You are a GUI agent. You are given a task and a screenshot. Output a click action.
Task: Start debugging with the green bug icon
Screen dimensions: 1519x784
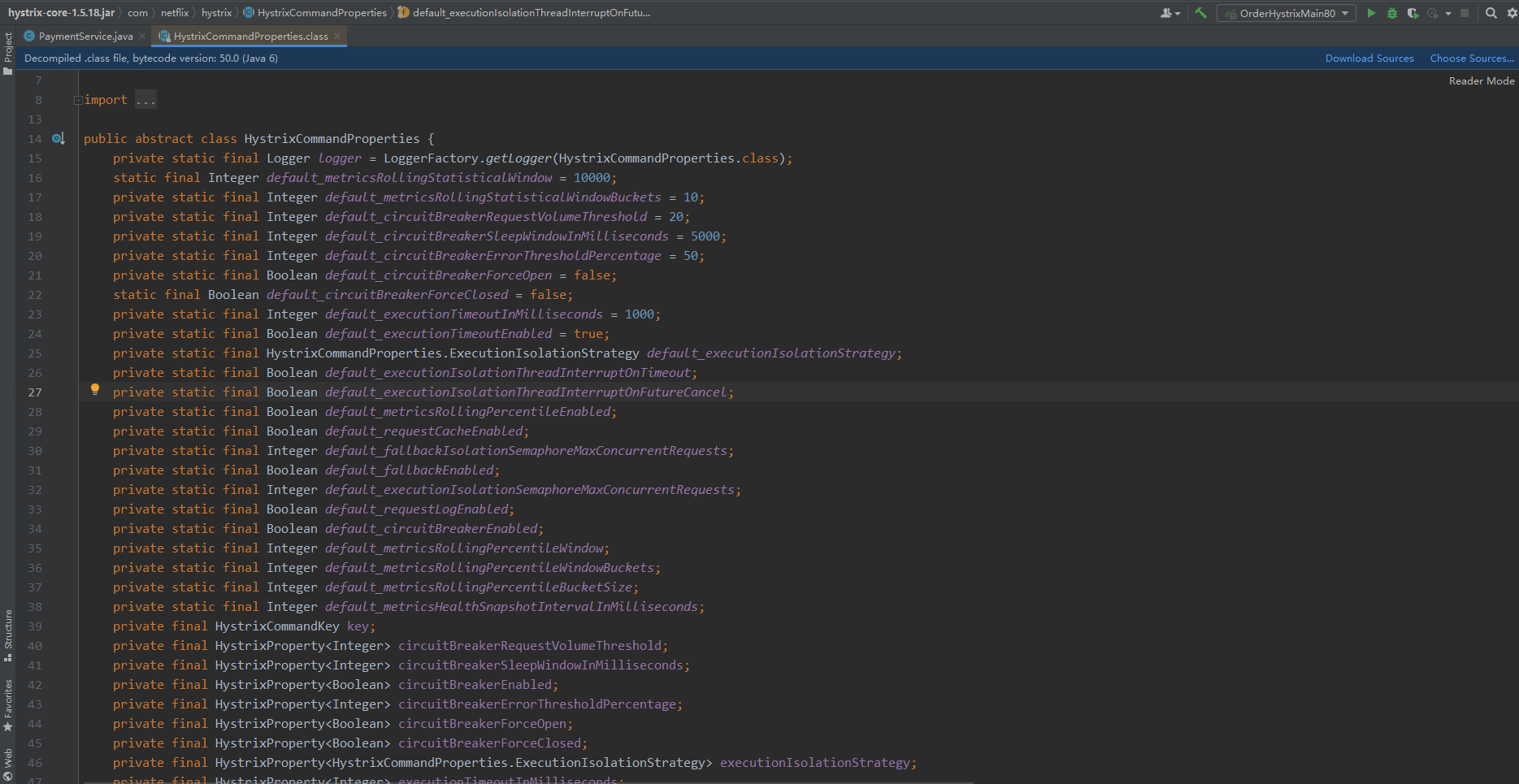point(1392,13)
